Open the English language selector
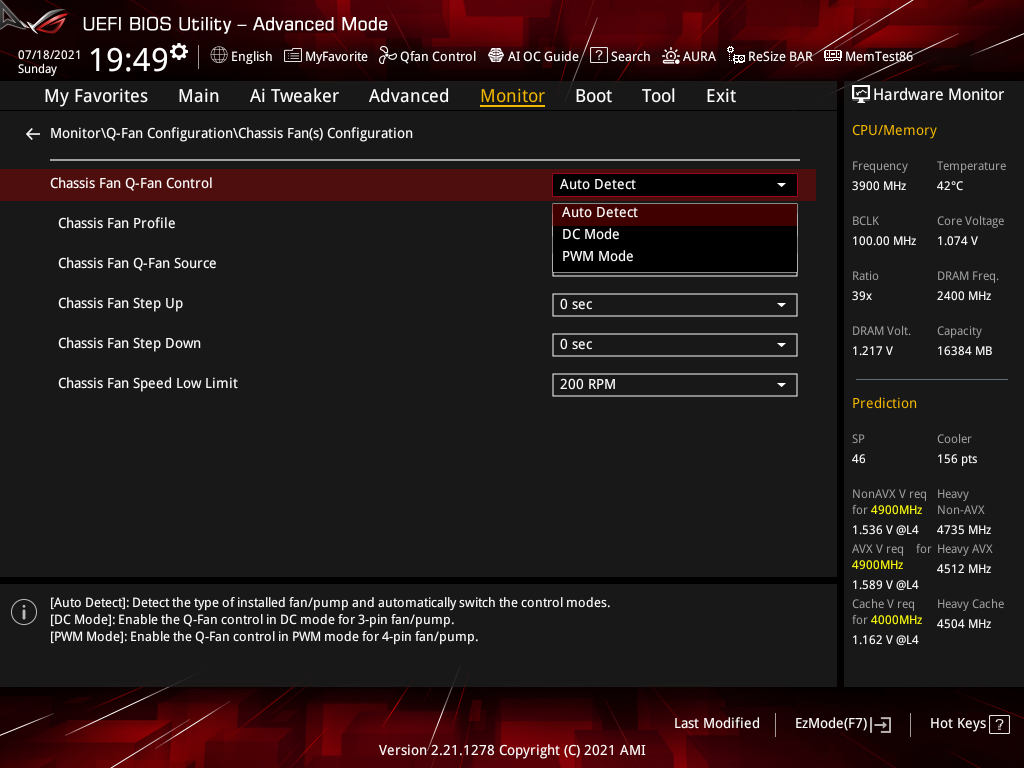 [240, 56]
